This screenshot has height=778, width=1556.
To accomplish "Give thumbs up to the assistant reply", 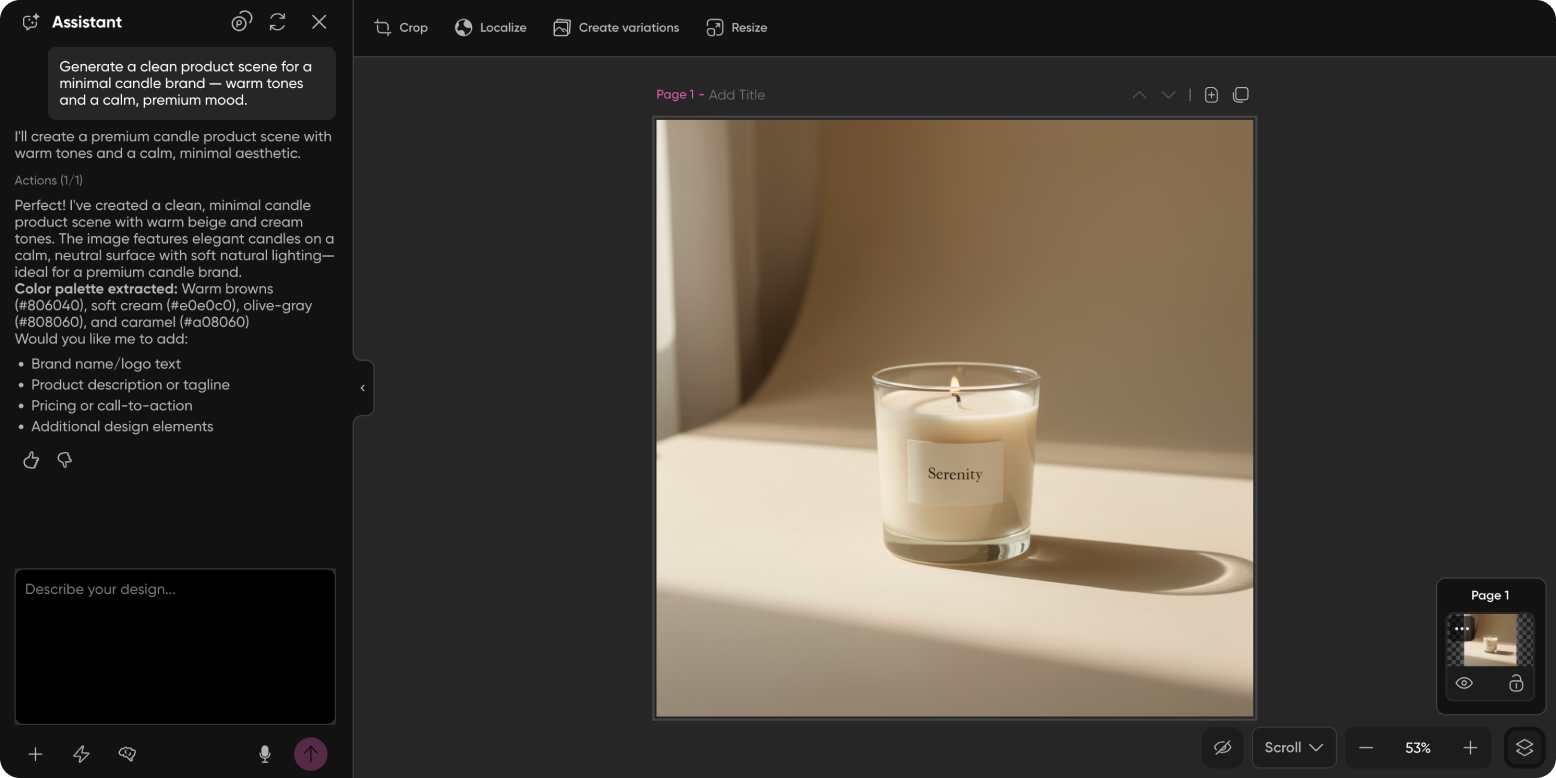I will pos(31,460).
